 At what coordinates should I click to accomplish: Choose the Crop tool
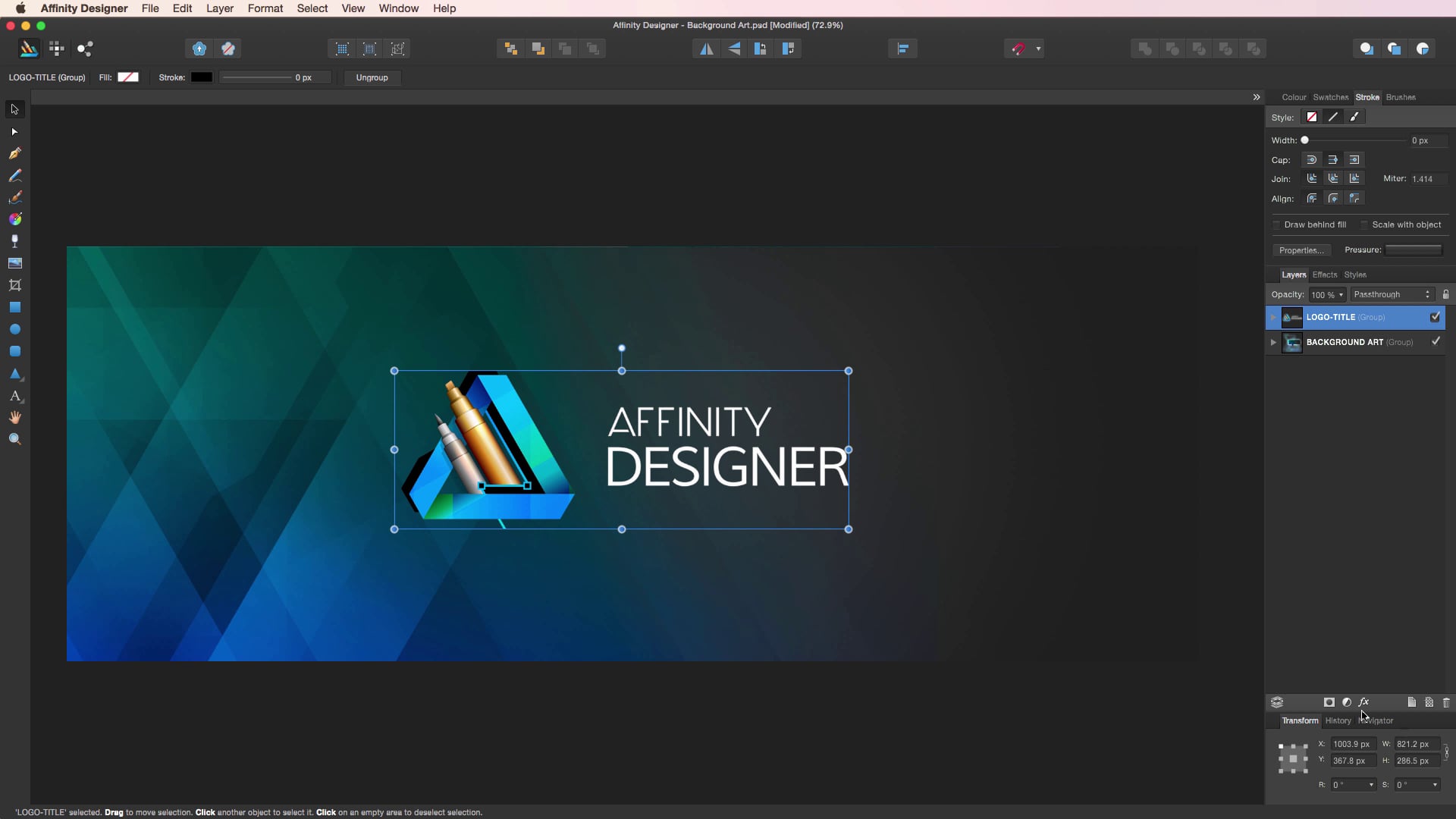click(14, 285)
